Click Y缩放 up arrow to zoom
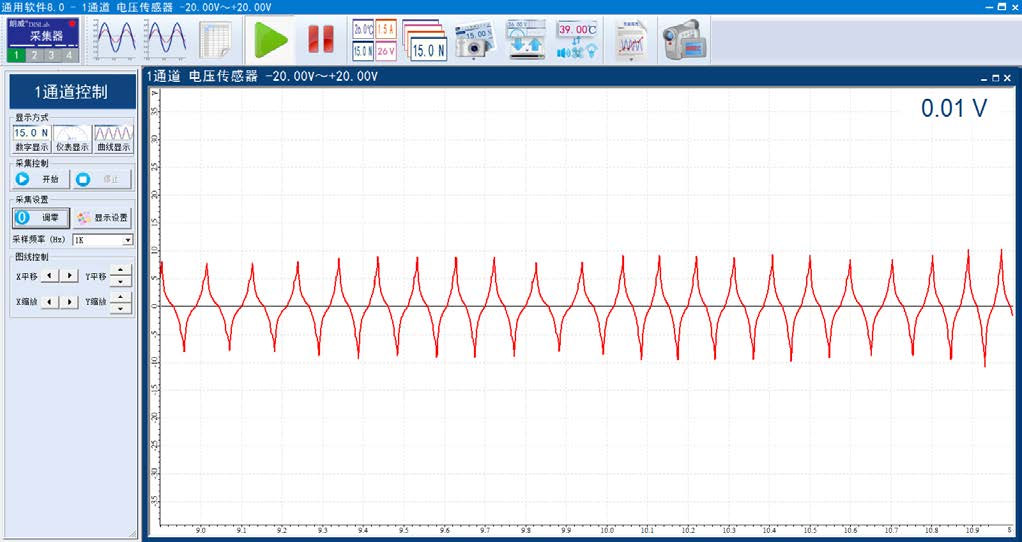 [x=120, y=296]
